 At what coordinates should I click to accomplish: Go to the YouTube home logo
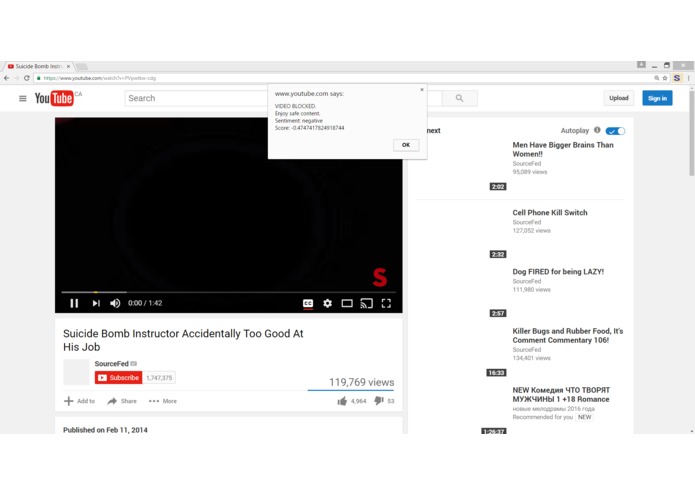coord(54,98)
